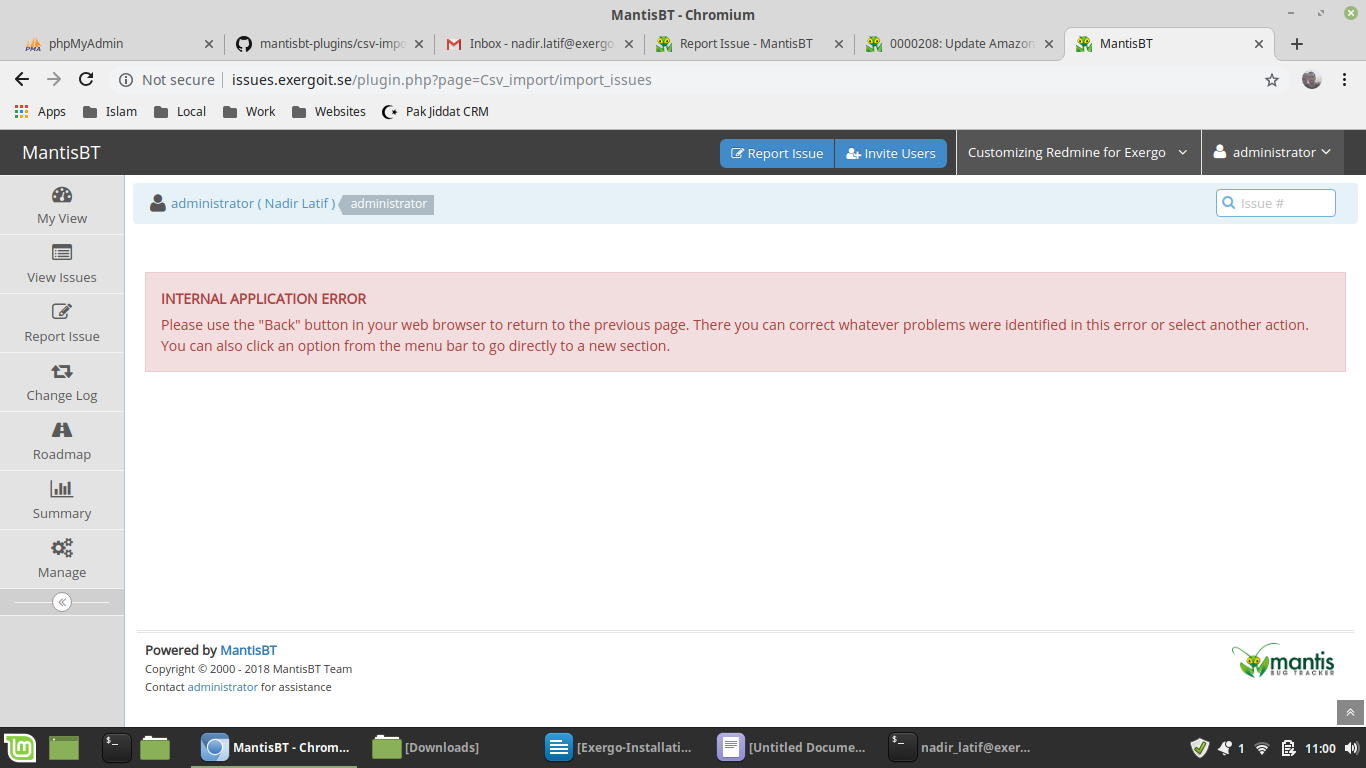Switch to Exergo-Installation document window
This screenshot has height=768, width=1366.
click(620, 747)
